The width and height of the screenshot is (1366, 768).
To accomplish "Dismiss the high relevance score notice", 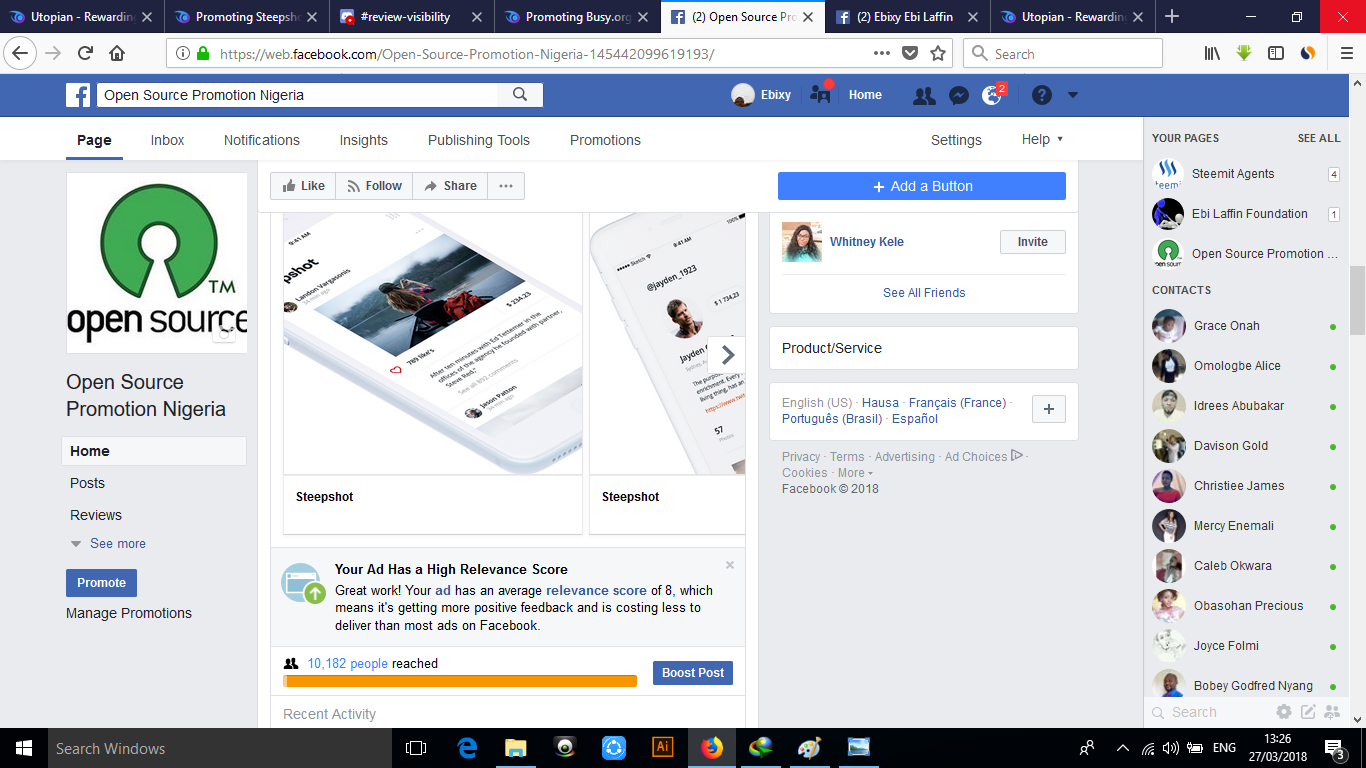I will coord(730,565).
